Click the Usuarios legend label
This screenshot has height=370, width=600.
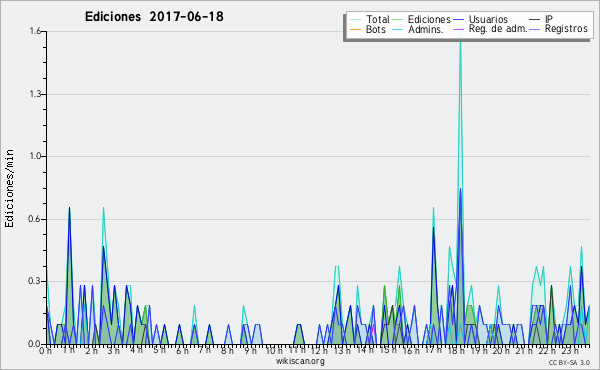488,19
